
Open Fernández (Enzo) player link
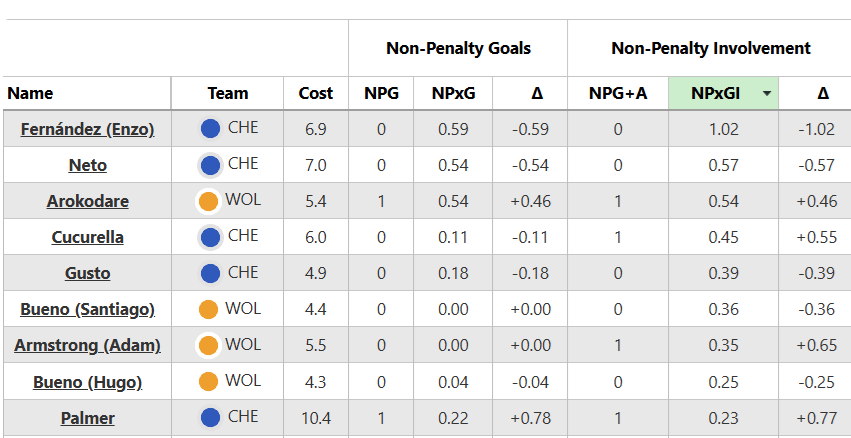pyautogui.click(x=87, y=129)
